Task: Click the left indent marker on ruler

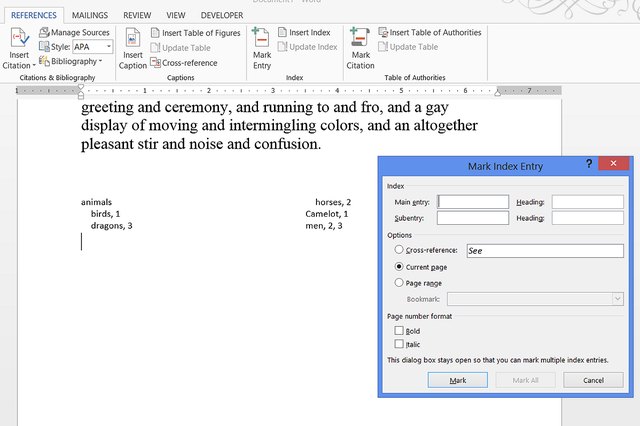Action: tap(81, 95)
